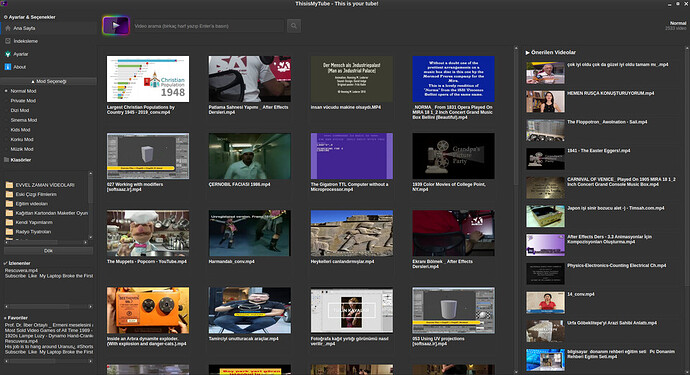
Task: Click the folder list scroll-down arrow
Action: tap(91, 237)
